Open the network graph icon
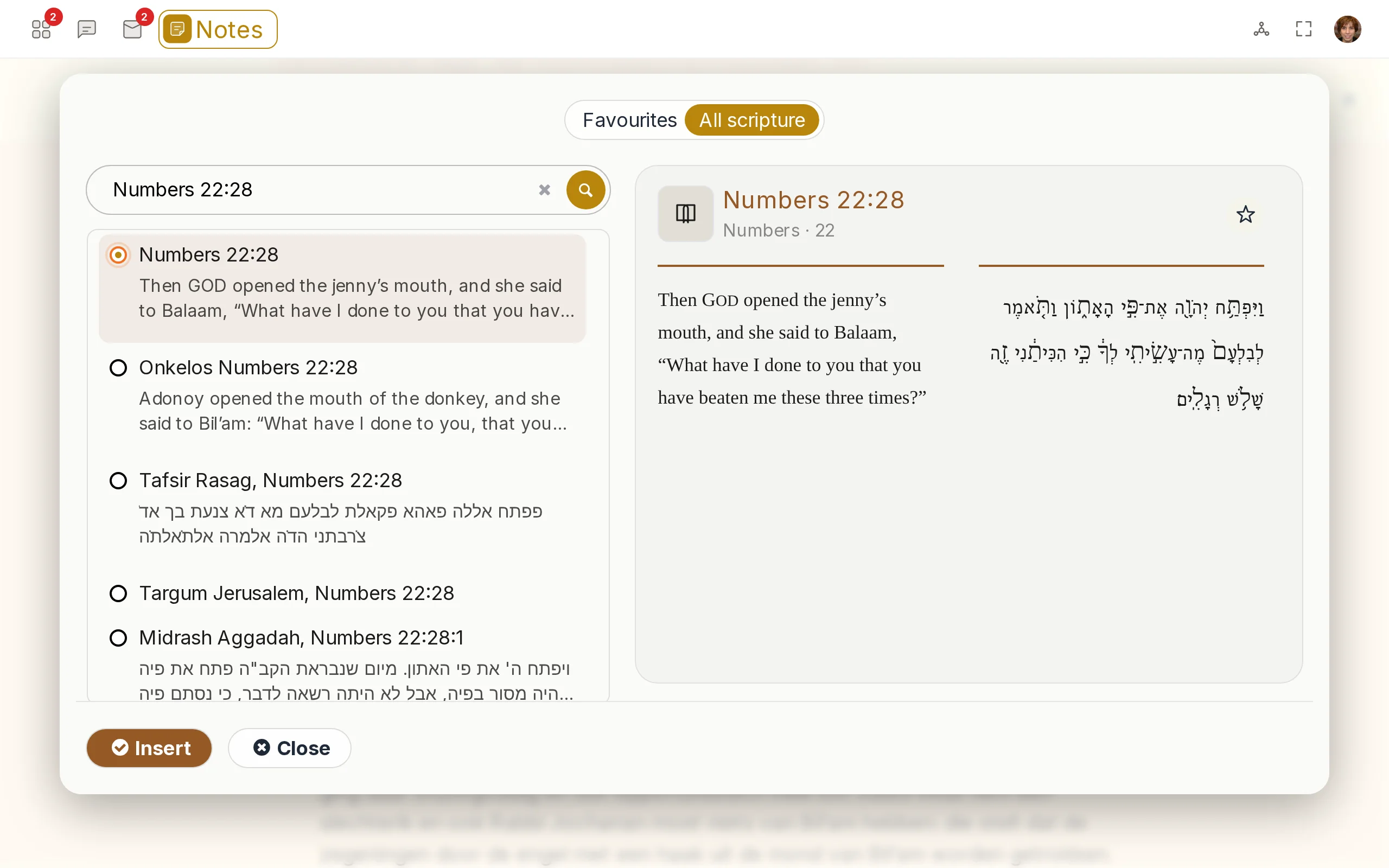 (1261, 29)
